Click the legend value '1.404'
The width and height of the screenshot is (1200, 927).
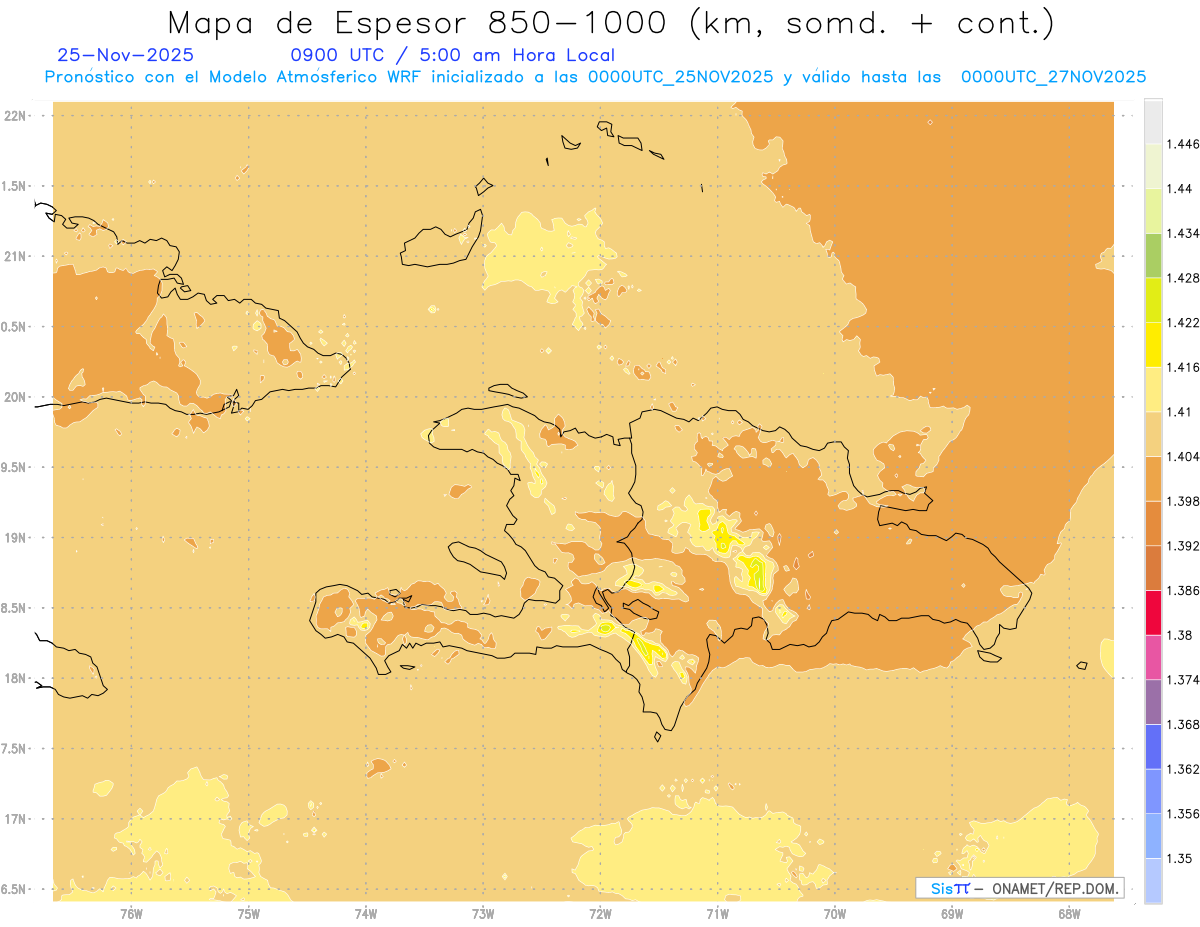[1183, 456]
